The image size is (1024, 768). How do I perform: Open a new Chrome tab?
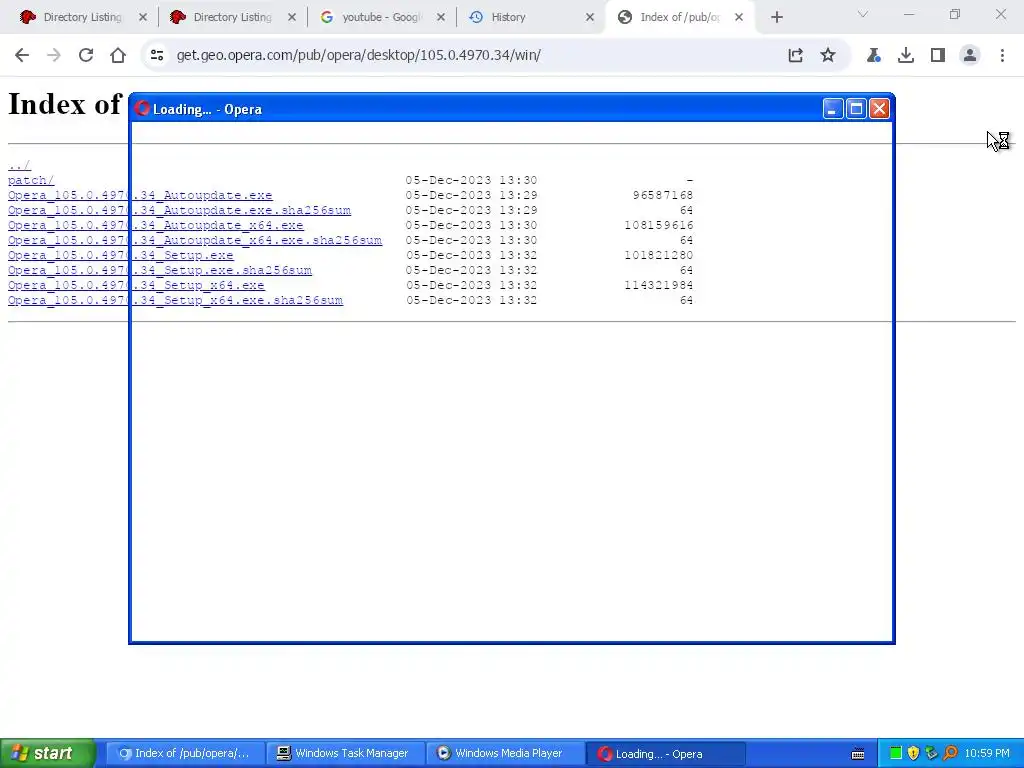click(x=776, y=18)
